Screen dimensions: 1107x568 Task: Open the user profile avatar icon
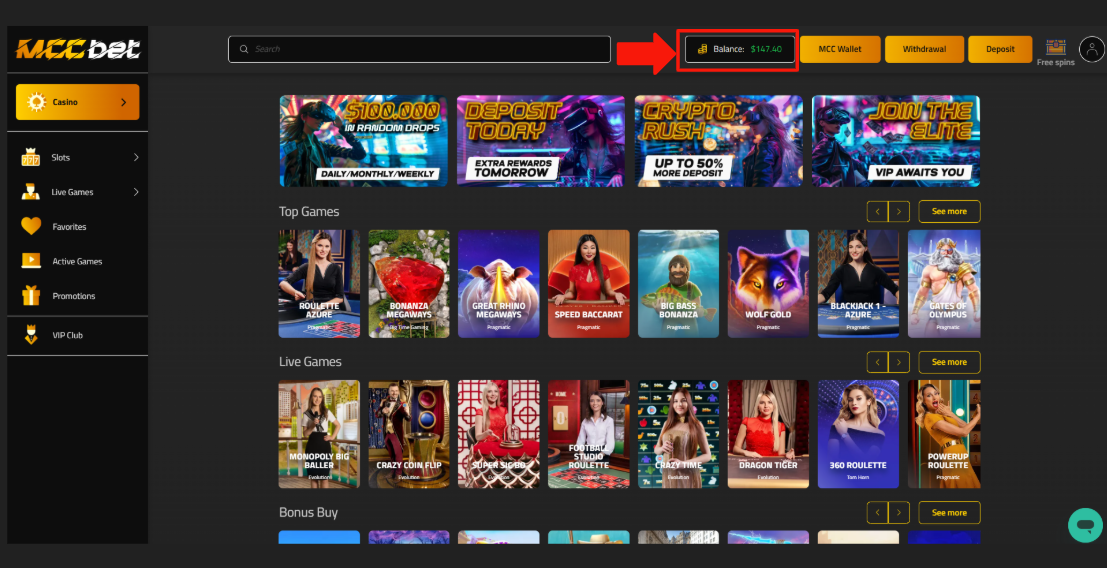pos(1091,49)
